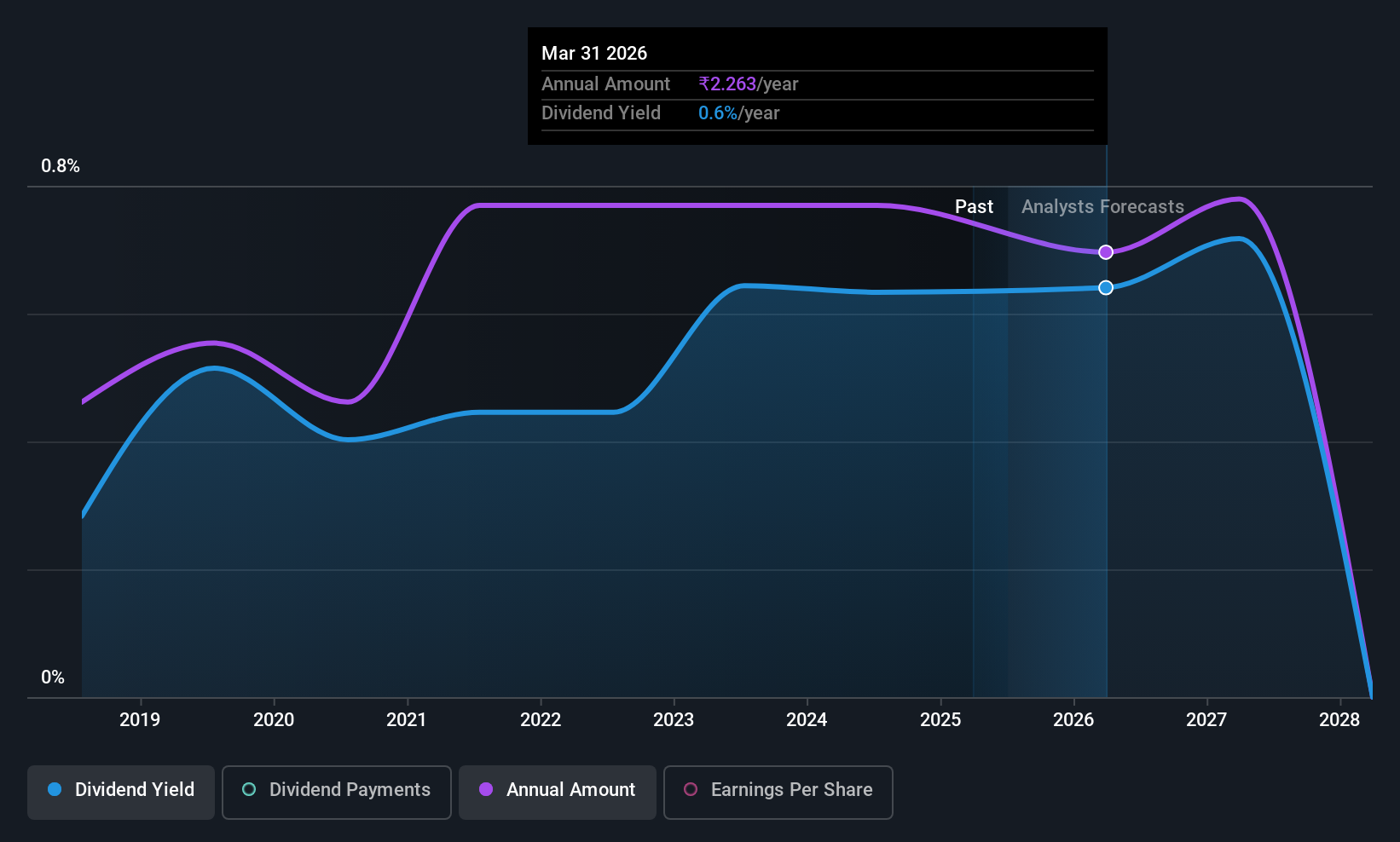Toggle the Annual Amount series
The width and height of the screenshot is (1400, 842).
(558, 792)
